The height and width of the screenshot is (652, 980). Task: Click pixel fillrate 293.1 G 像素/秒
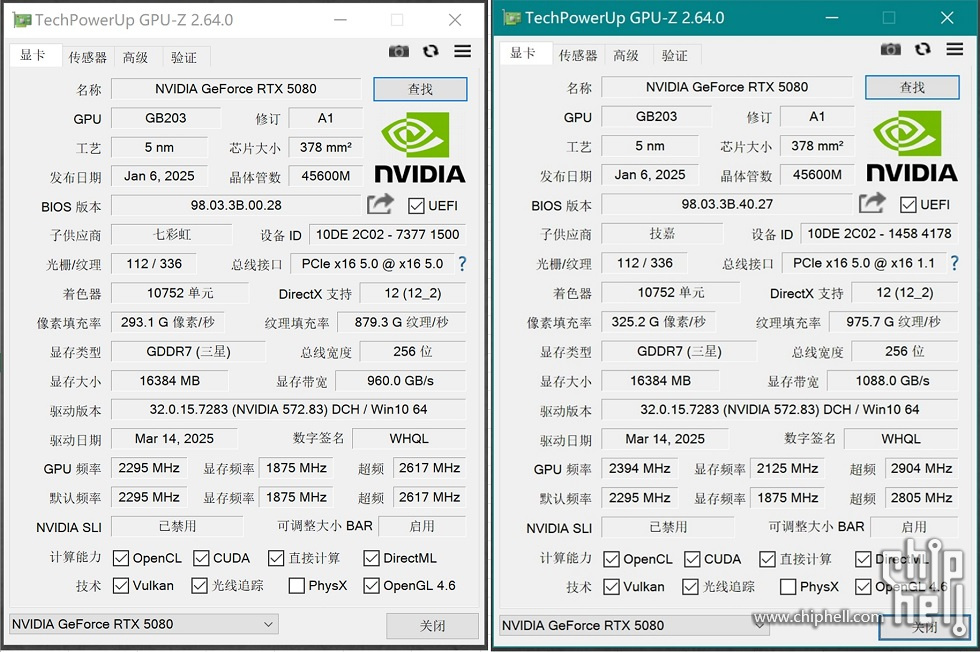point(168,322)
